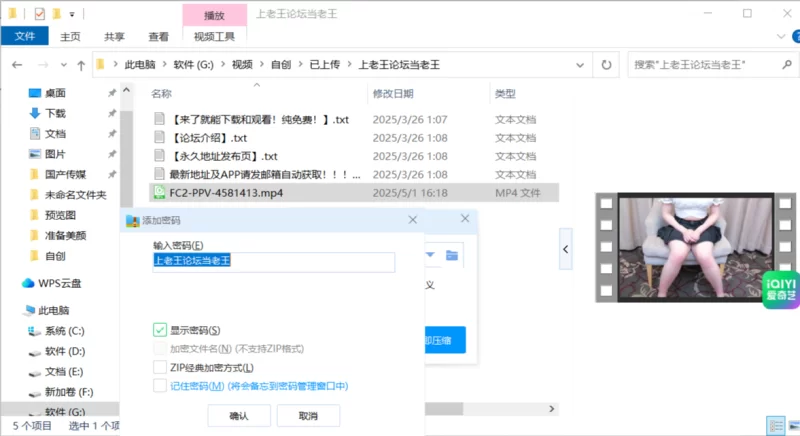Uncheck the 显示密码 checkbox
The width and height of the screenshot is (800, 436).
point(160,330)
